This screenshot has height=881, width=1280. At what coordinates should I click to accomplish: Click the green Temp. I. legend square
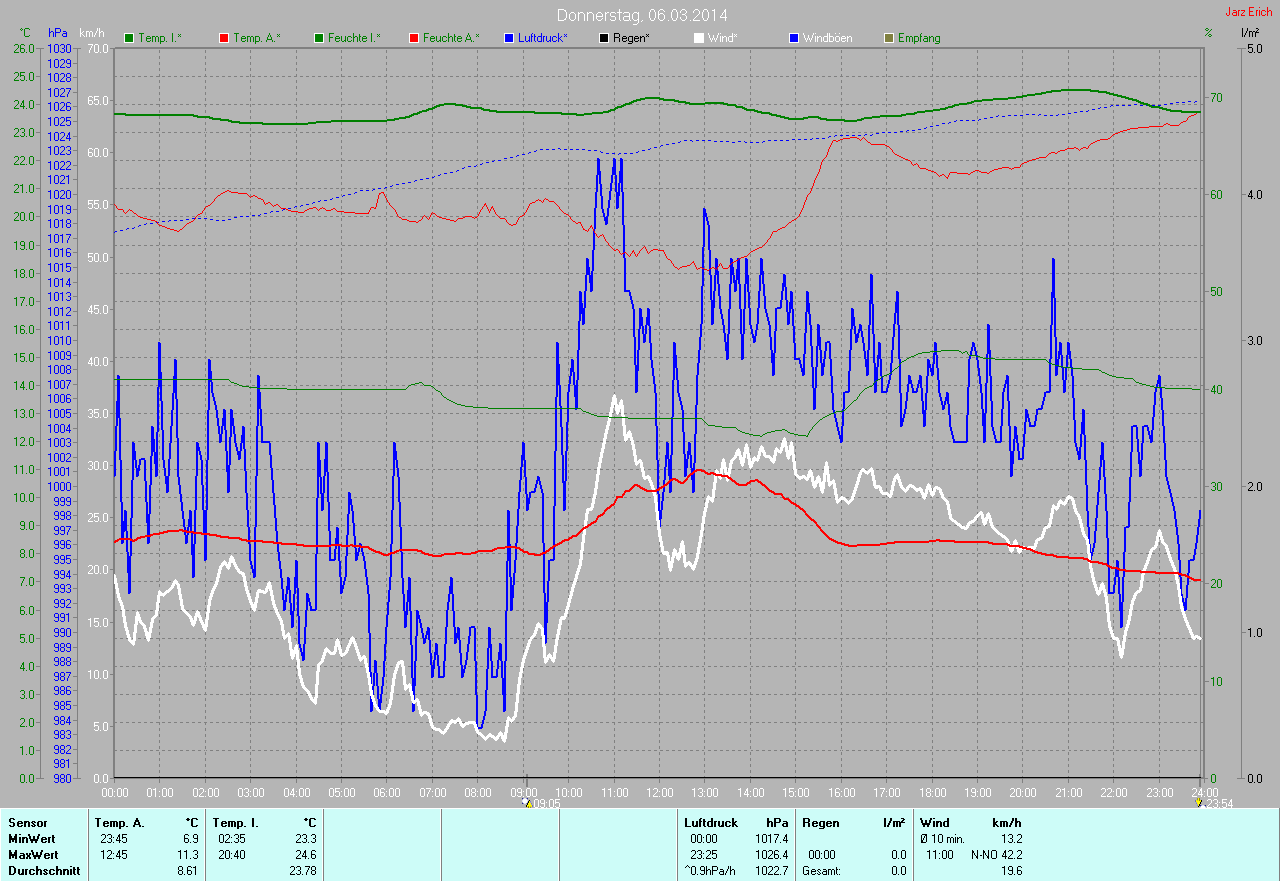[x=129, y=38]
